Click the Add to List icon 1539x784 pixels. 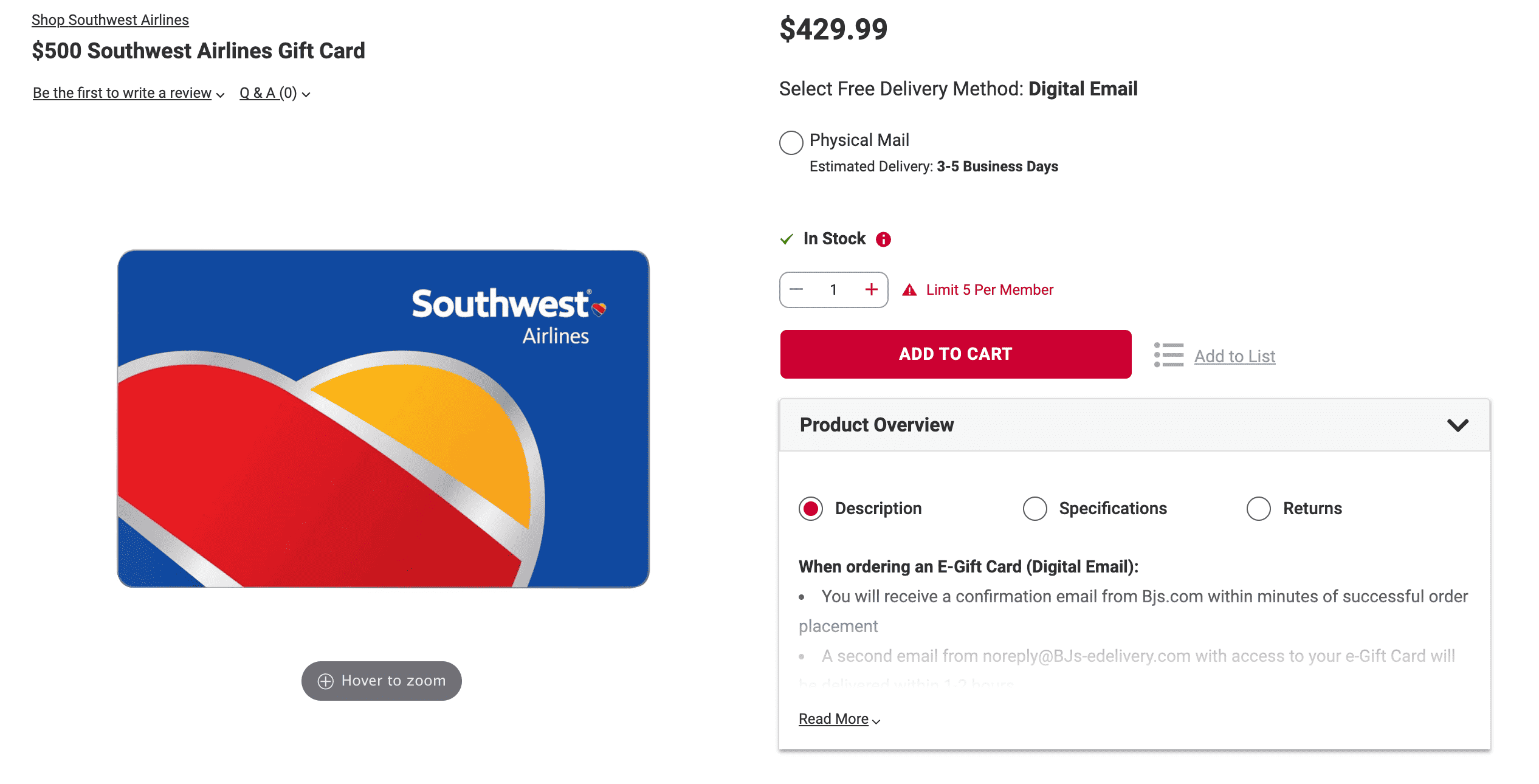pyautogui.click(x=1168, y=354)
